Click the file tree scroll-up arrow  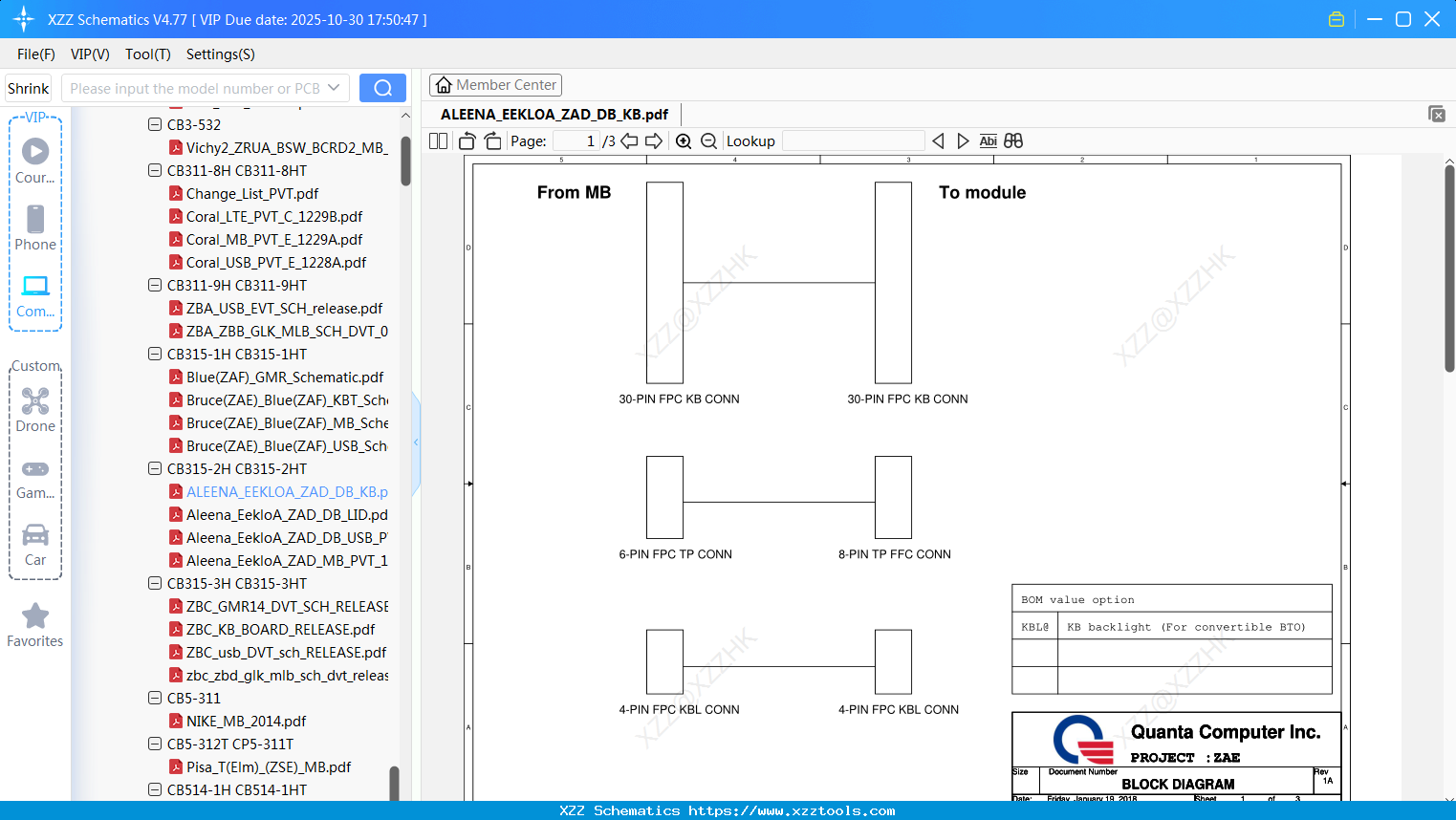405,116
